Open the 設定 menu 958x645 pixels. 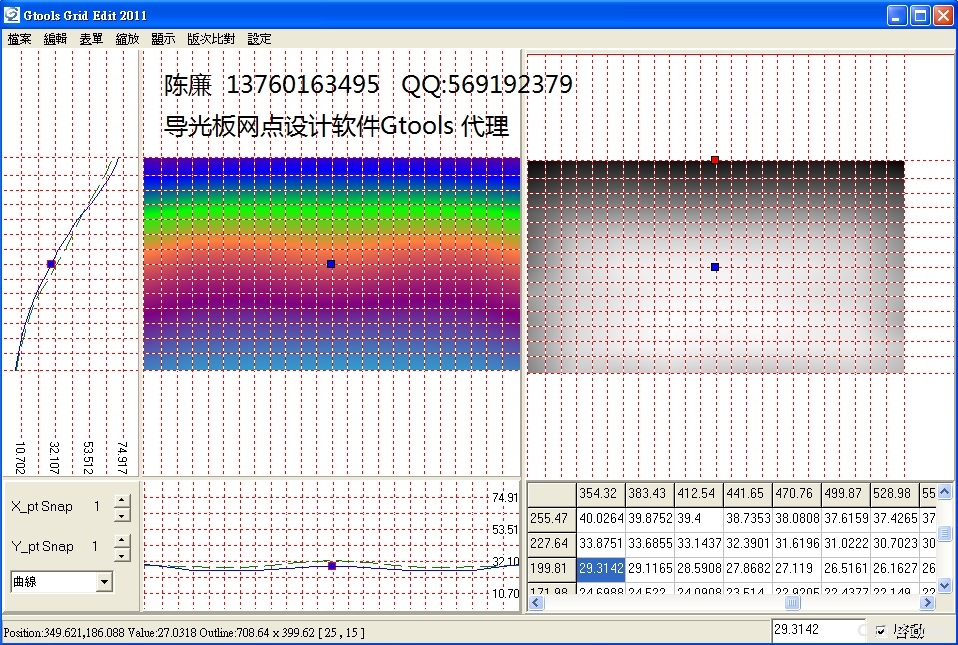pyautogui.click(x=259, y=39)
